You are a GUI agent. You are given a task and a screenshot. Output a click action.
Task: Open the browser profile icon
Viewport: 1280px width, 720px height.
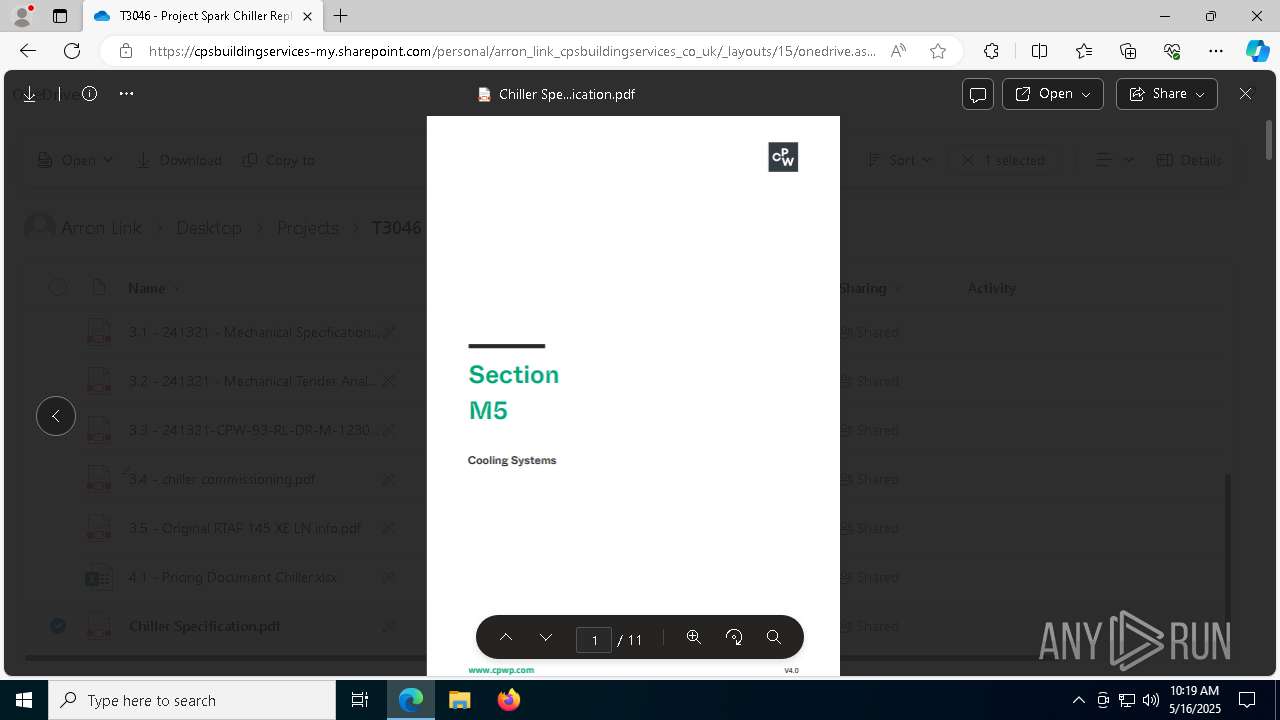pos(22,16)
